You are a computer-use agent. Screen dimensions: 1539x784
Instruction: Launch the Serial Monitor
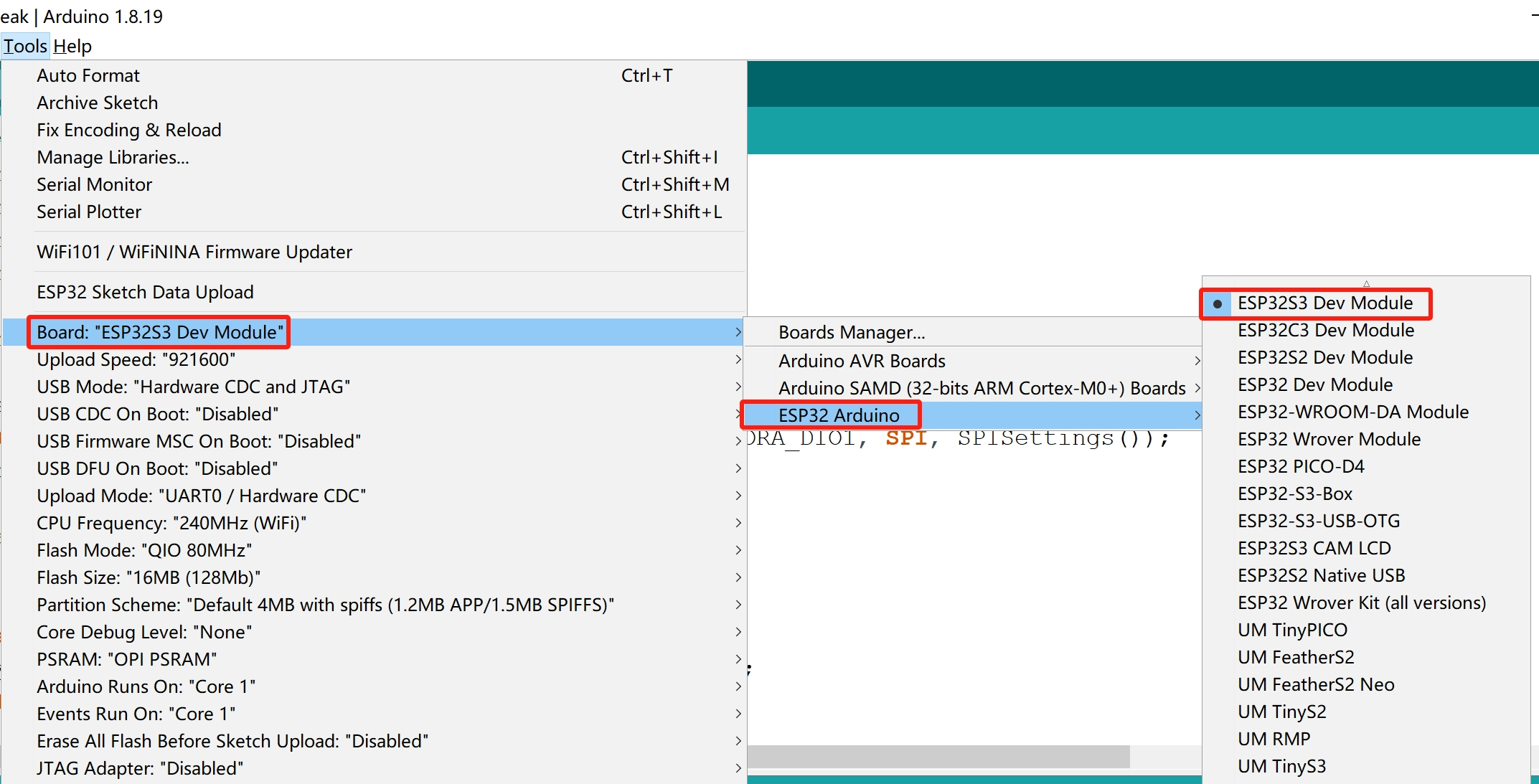coord(373,184)
